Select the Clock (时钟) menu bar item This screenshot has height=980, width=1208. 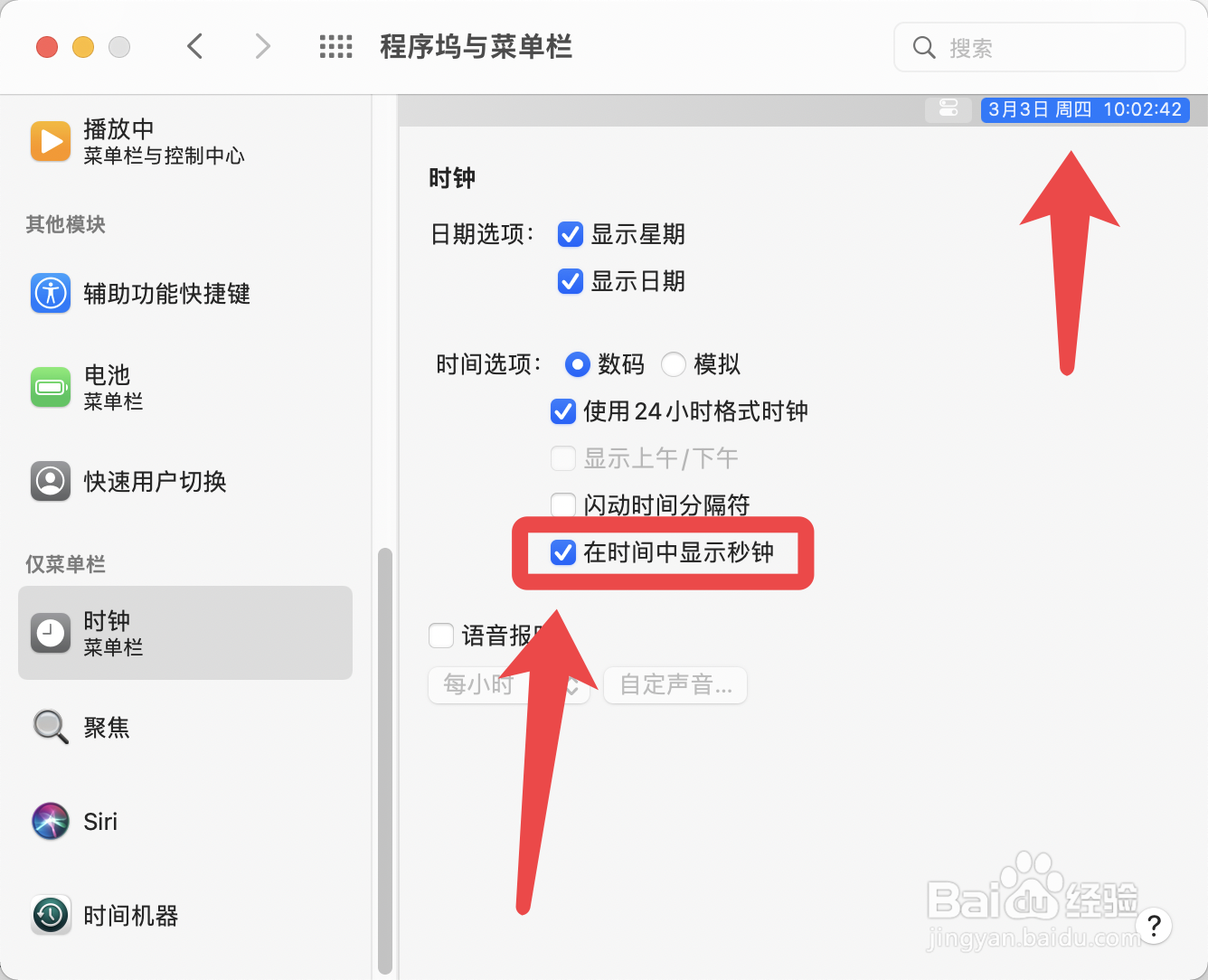pyautogui.click(x=184, y=633)
